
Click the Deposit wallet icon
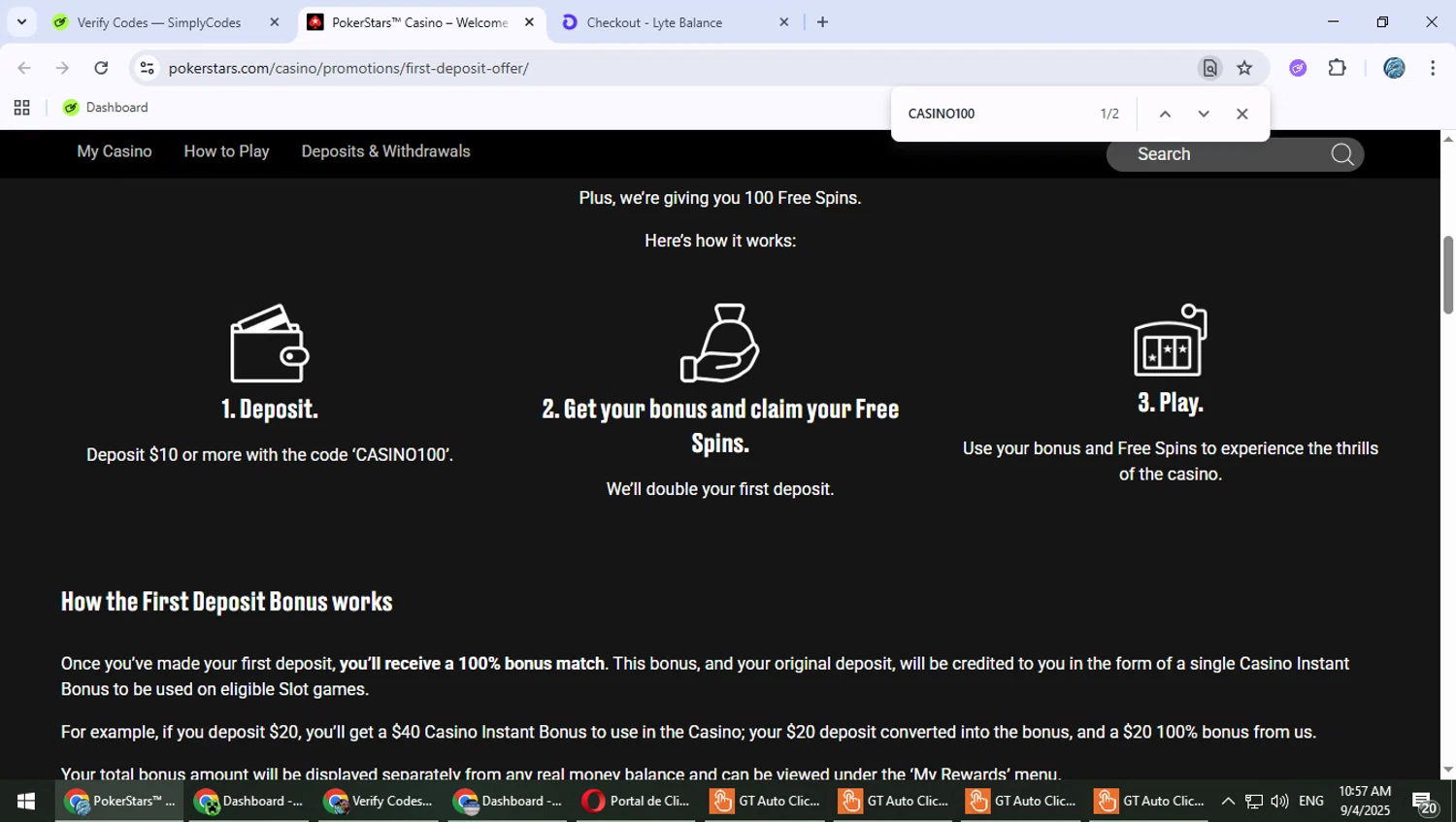[x=269, y=344]
